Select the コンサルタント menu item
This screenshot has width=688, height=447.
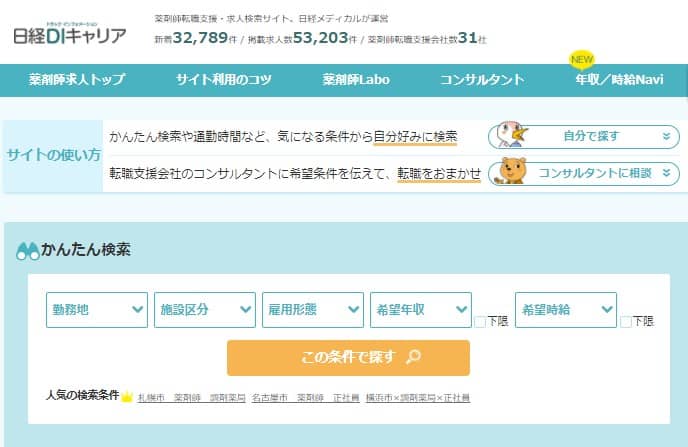(482, 79)
